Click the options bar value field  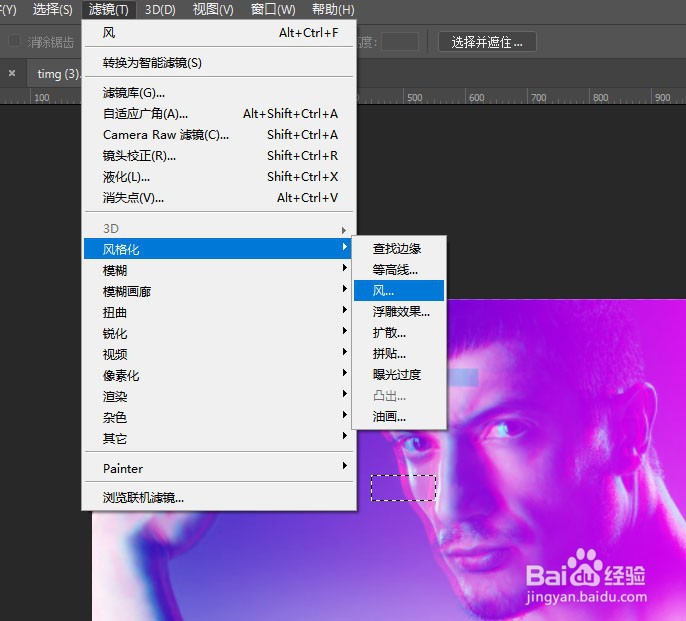point(400,42)
